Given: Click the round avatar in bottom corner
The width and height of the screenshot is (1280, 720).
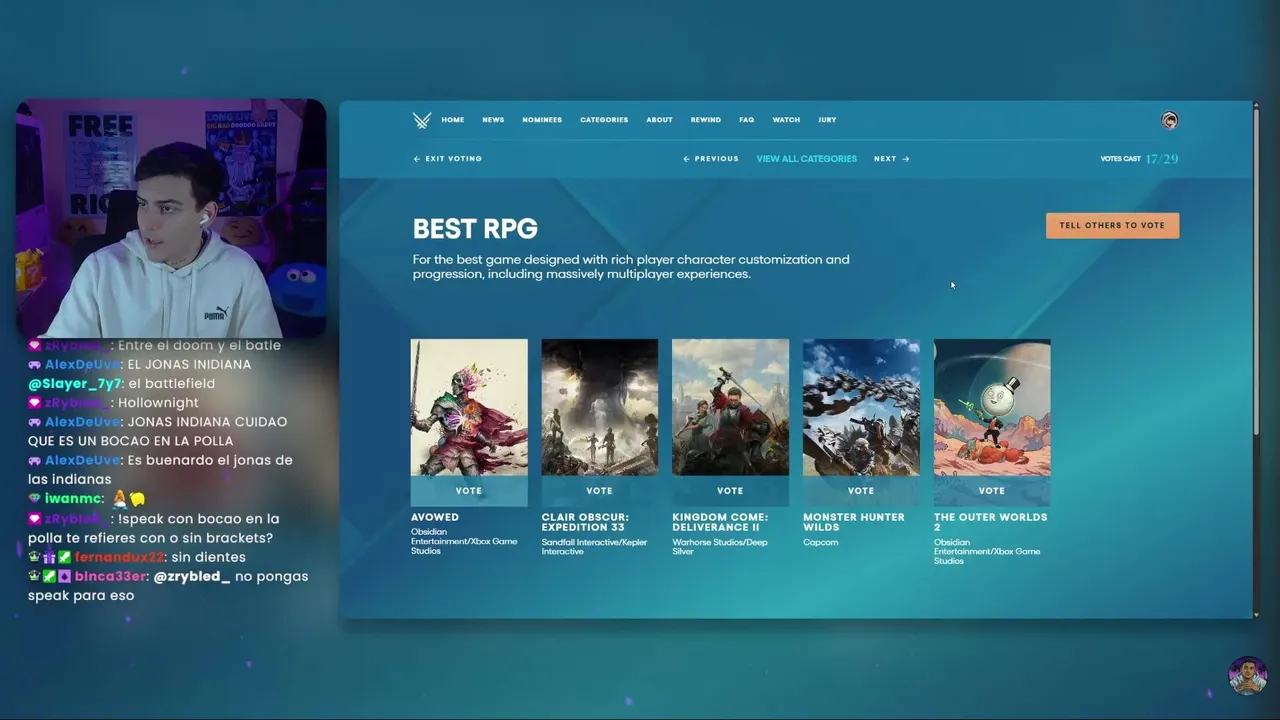Looking at the screenshot, I should [x=1247, y=676].
